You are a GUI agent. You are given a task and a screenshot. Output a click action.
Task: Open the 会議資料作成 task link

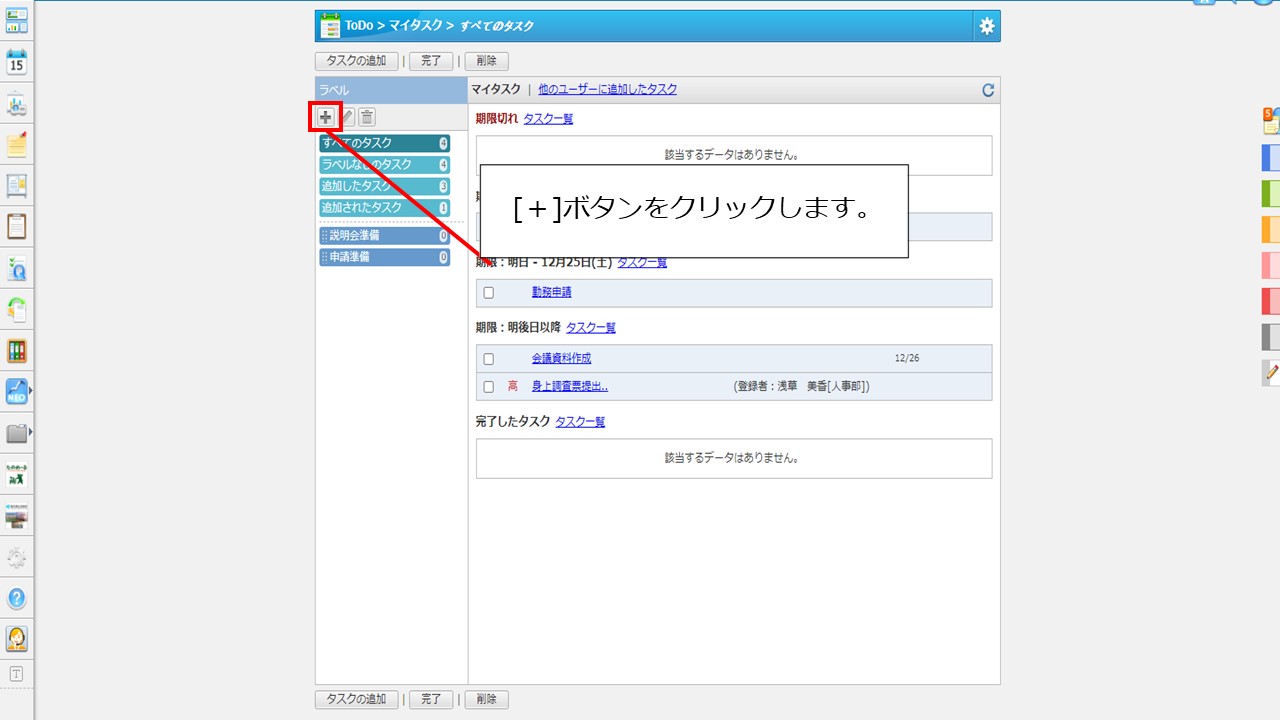561,359
